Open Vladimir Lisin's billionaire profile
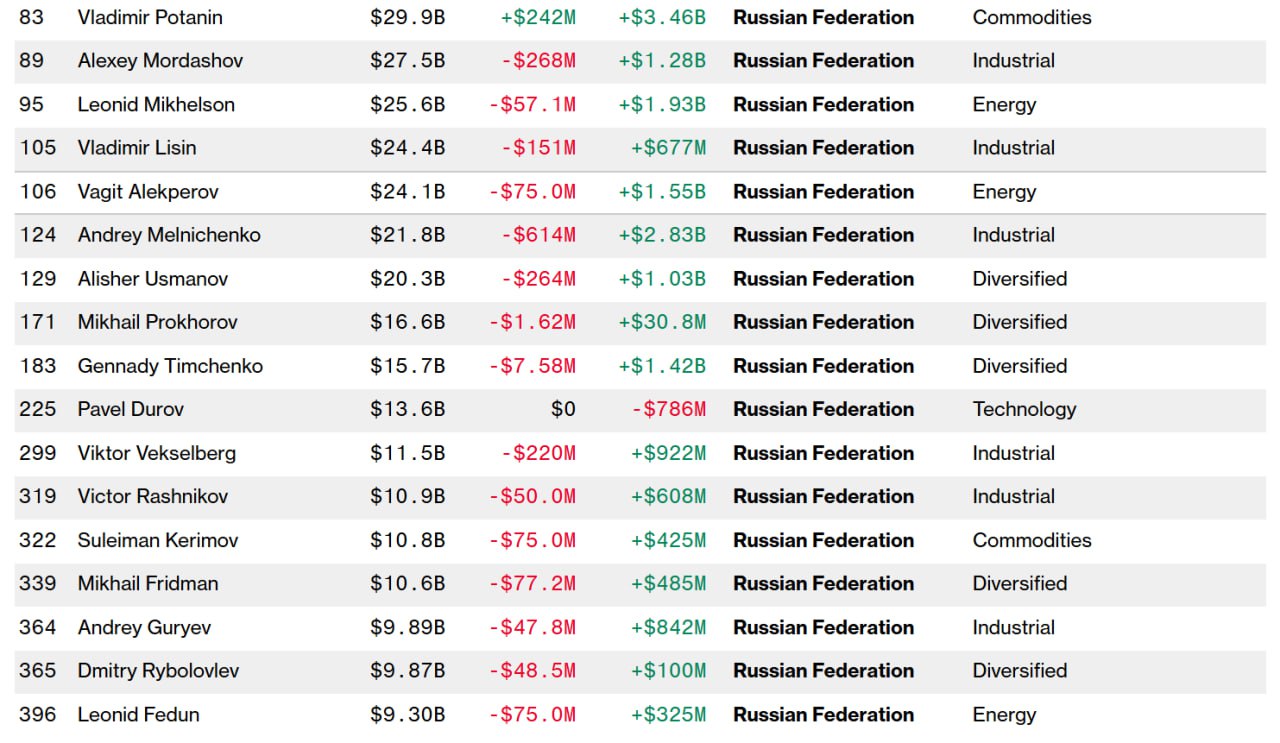Screen dimensions: 1280x743 point(137,148)
